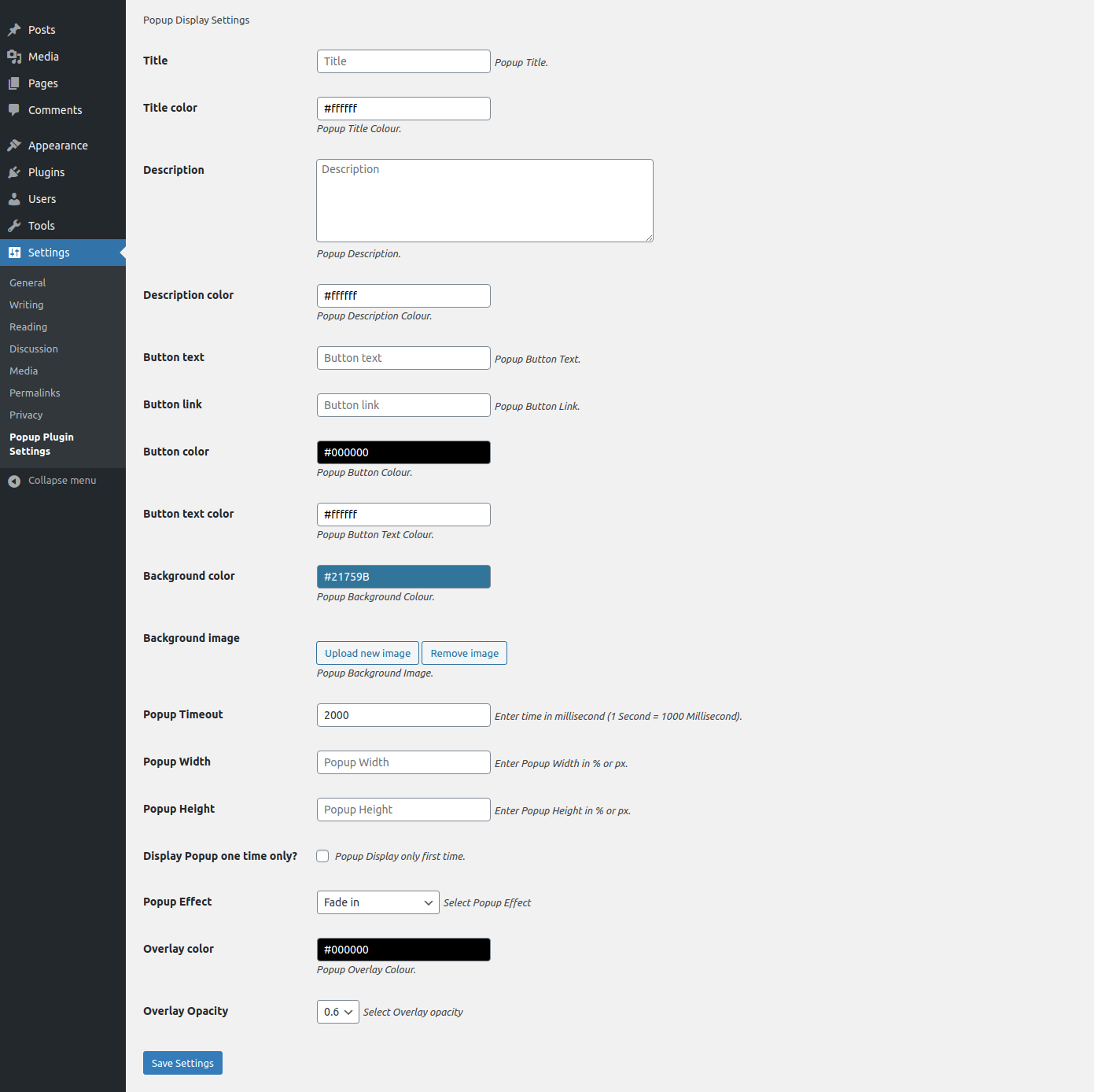Click the Pages icon in sidebar

[x=14, y=83]
